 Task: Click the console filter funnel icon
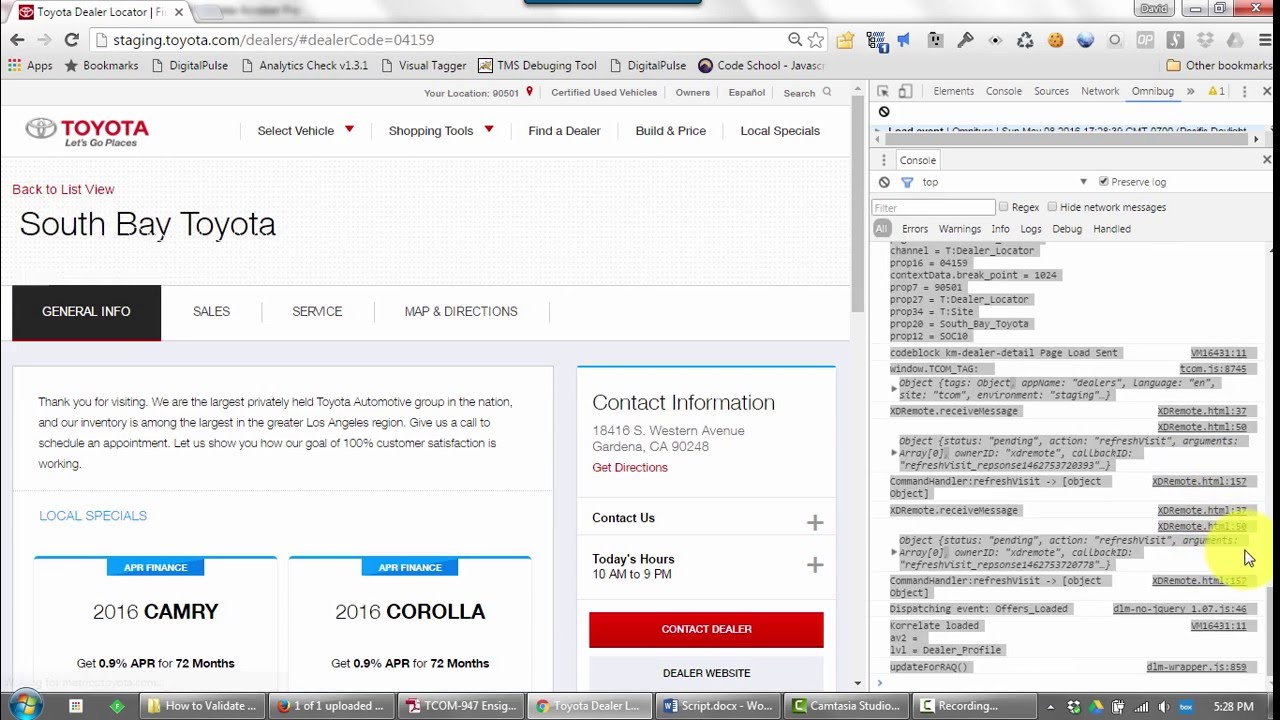pyautogui.click(x=907, y=182)
